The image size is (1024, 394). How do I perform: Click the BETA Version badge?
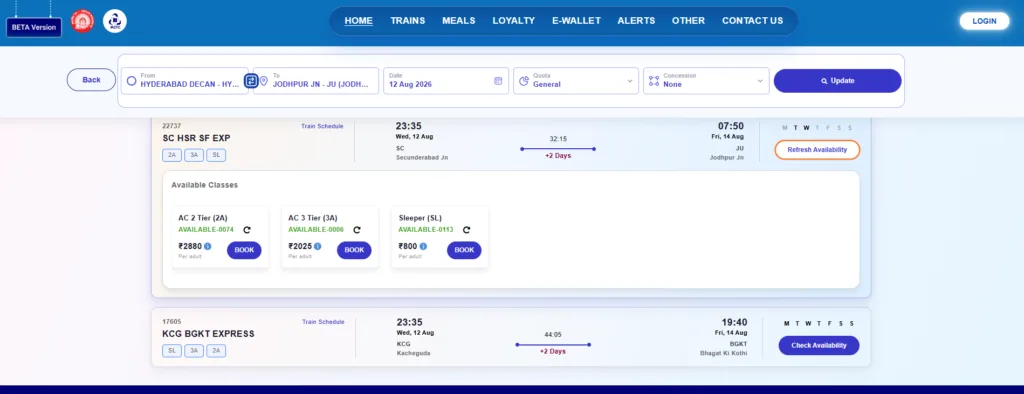[x=34, y=27]
